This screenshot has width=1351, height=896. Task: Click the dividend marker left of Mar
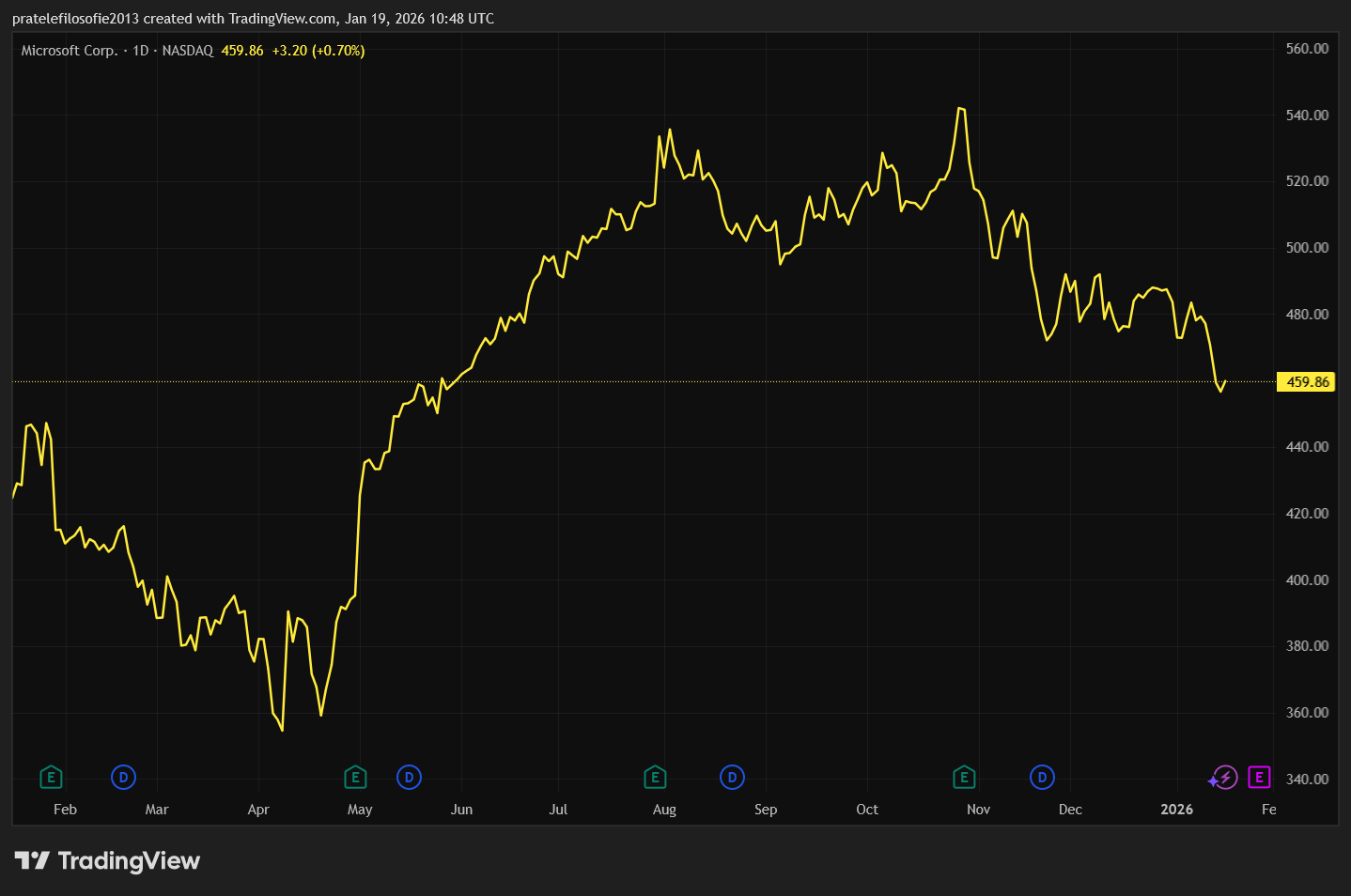[123, 778]
